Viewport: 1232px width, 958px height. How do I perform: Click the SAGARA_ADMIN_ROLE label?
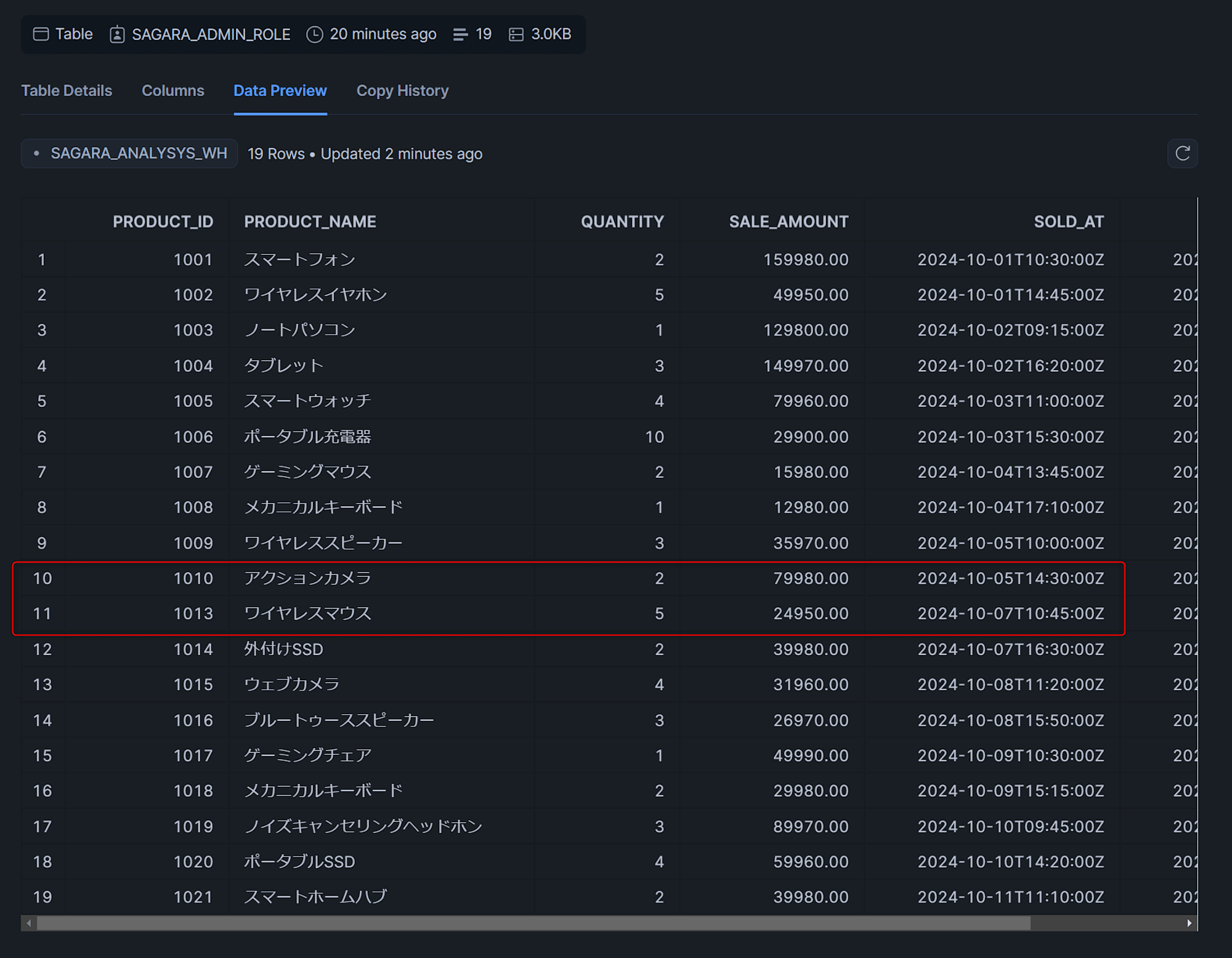coord(211,34)
